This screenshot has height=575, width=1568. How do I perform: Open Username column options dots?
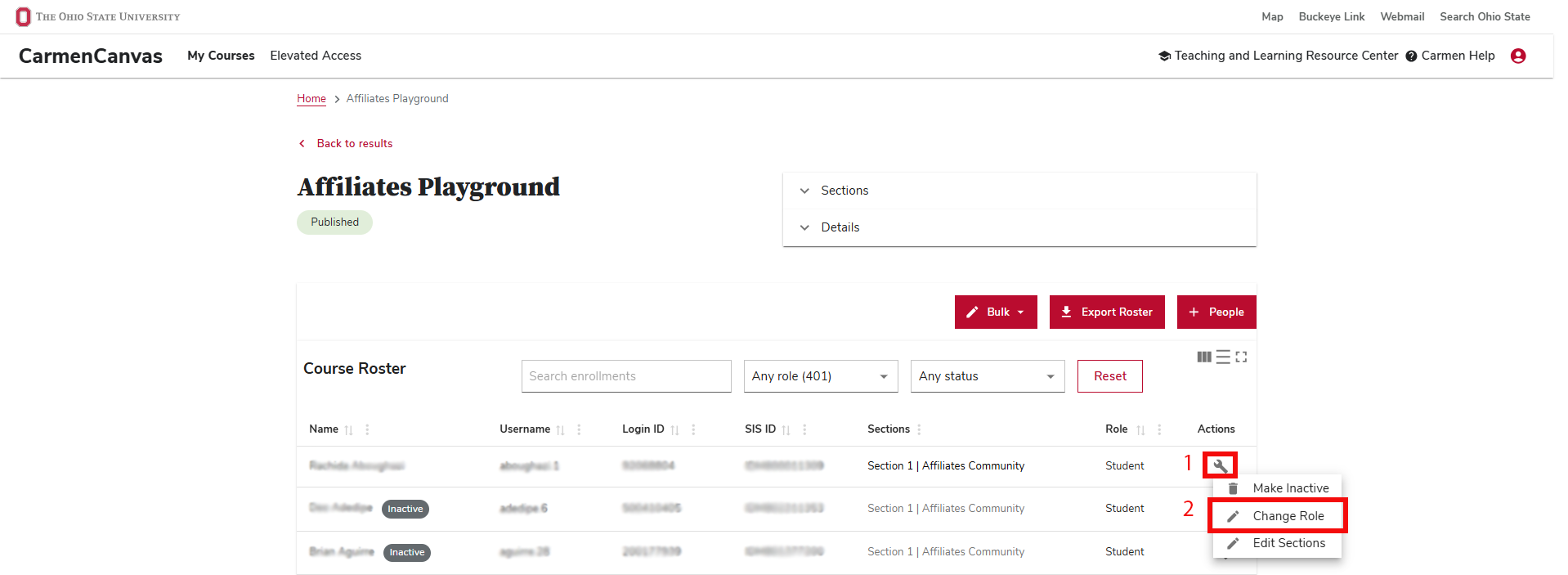(x=579, y=429)
